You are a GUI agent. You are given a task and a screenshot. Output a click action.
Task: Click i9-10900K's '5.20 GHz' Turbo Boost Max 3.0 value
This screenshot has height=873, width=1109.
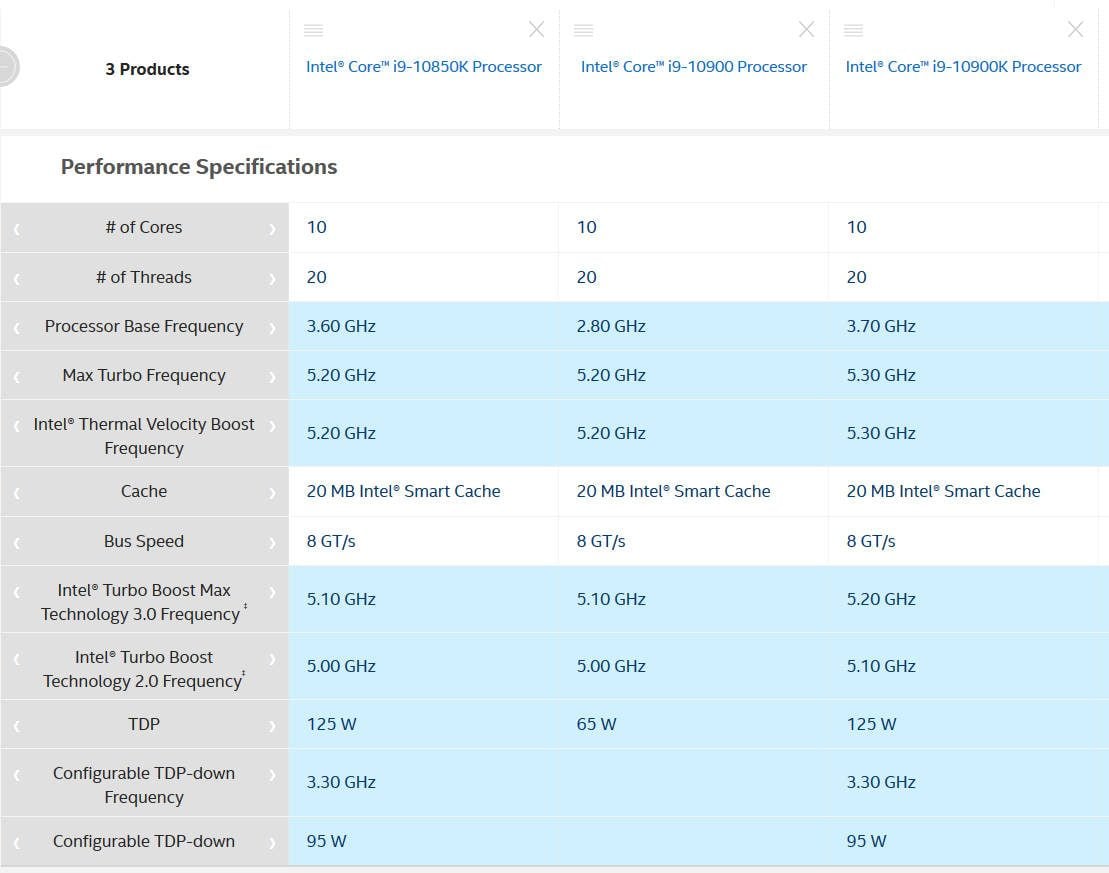[881, 599]
